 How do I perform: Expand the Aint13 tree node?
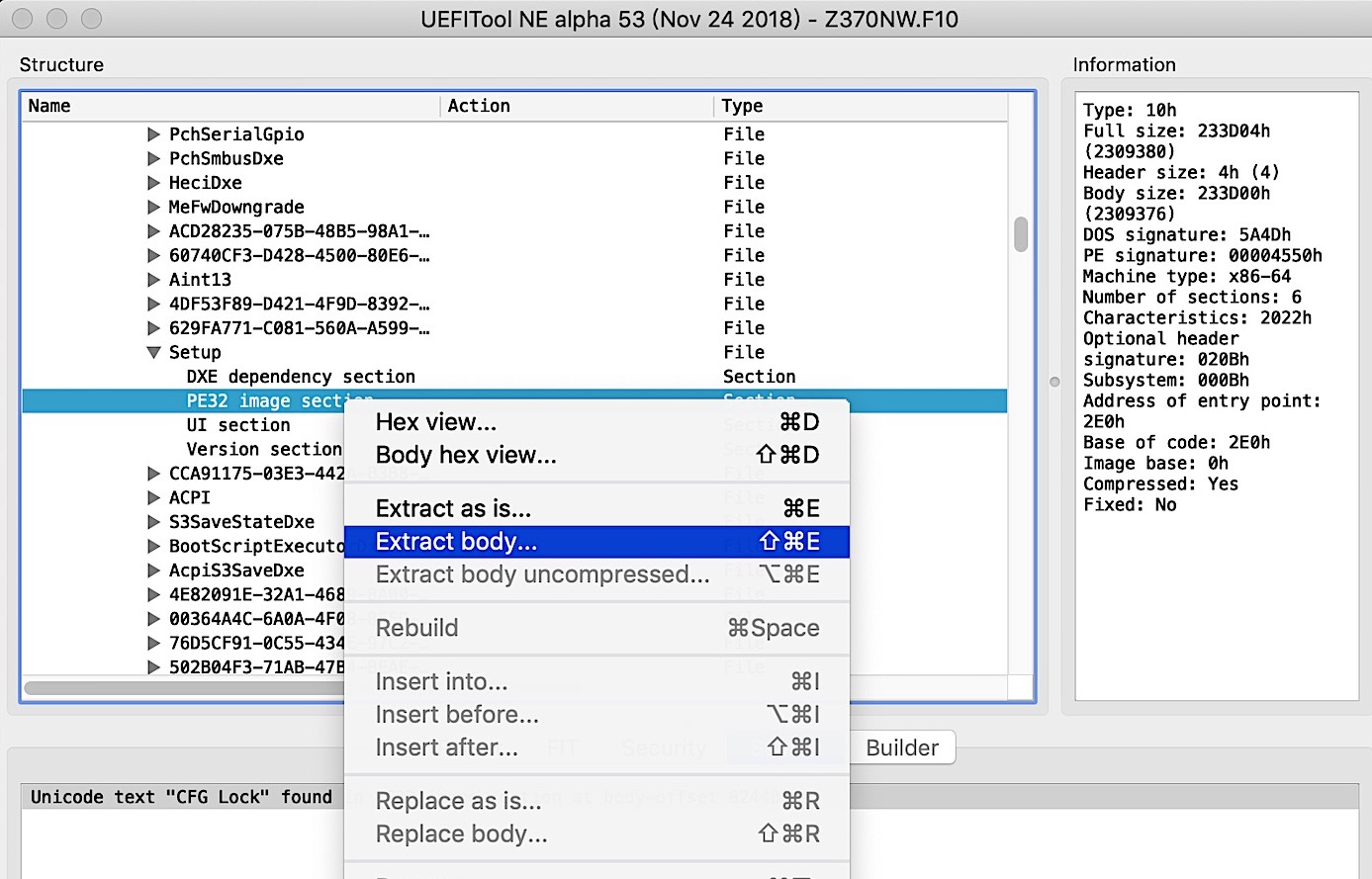[153, 279]
